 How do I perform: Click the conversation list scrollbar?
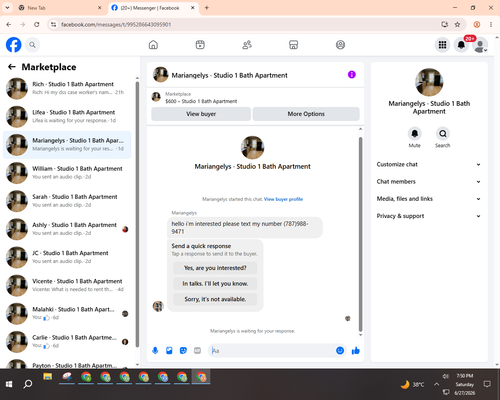pyautogui.click(x=137, y=213)
